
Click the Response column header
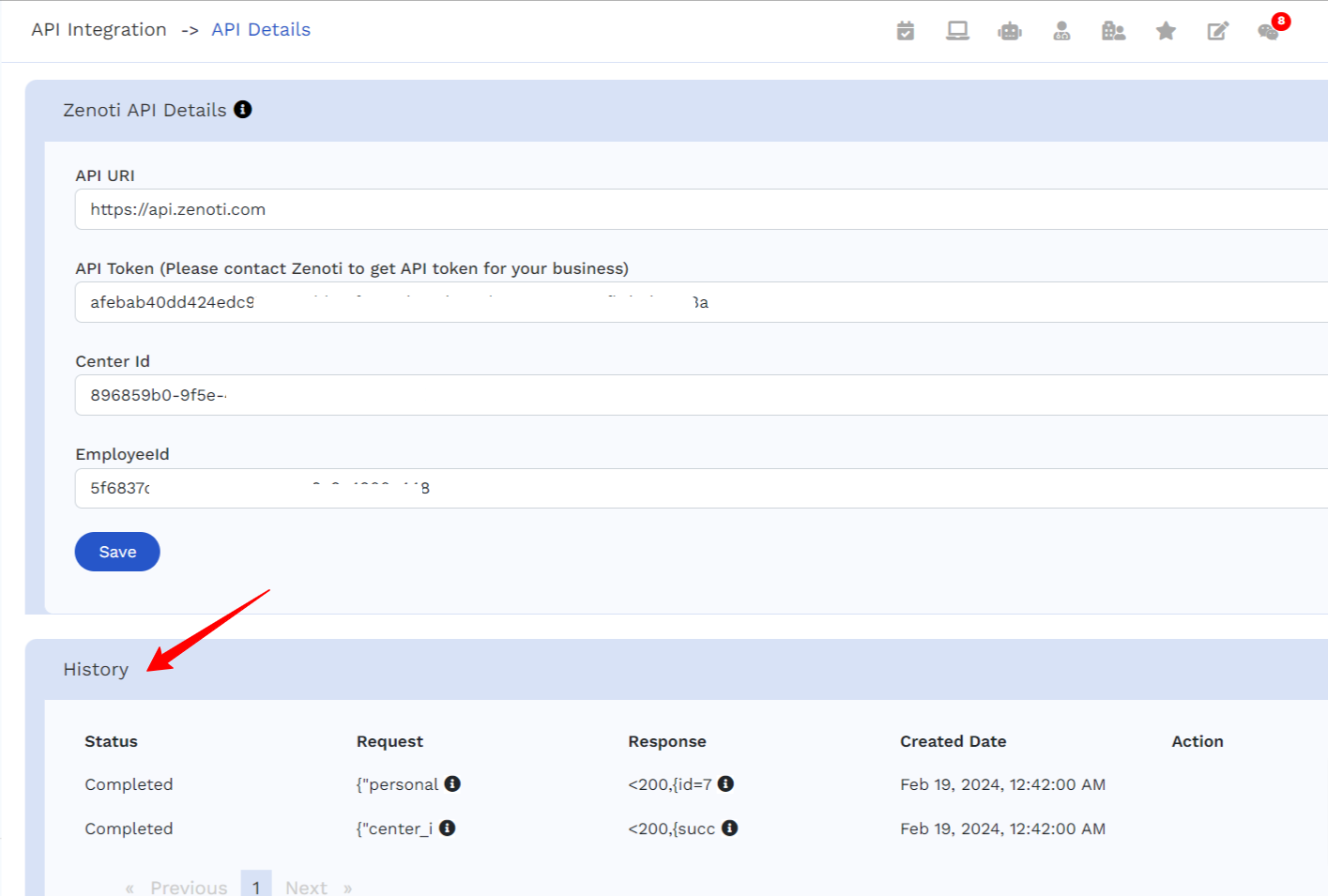[667, 741]
